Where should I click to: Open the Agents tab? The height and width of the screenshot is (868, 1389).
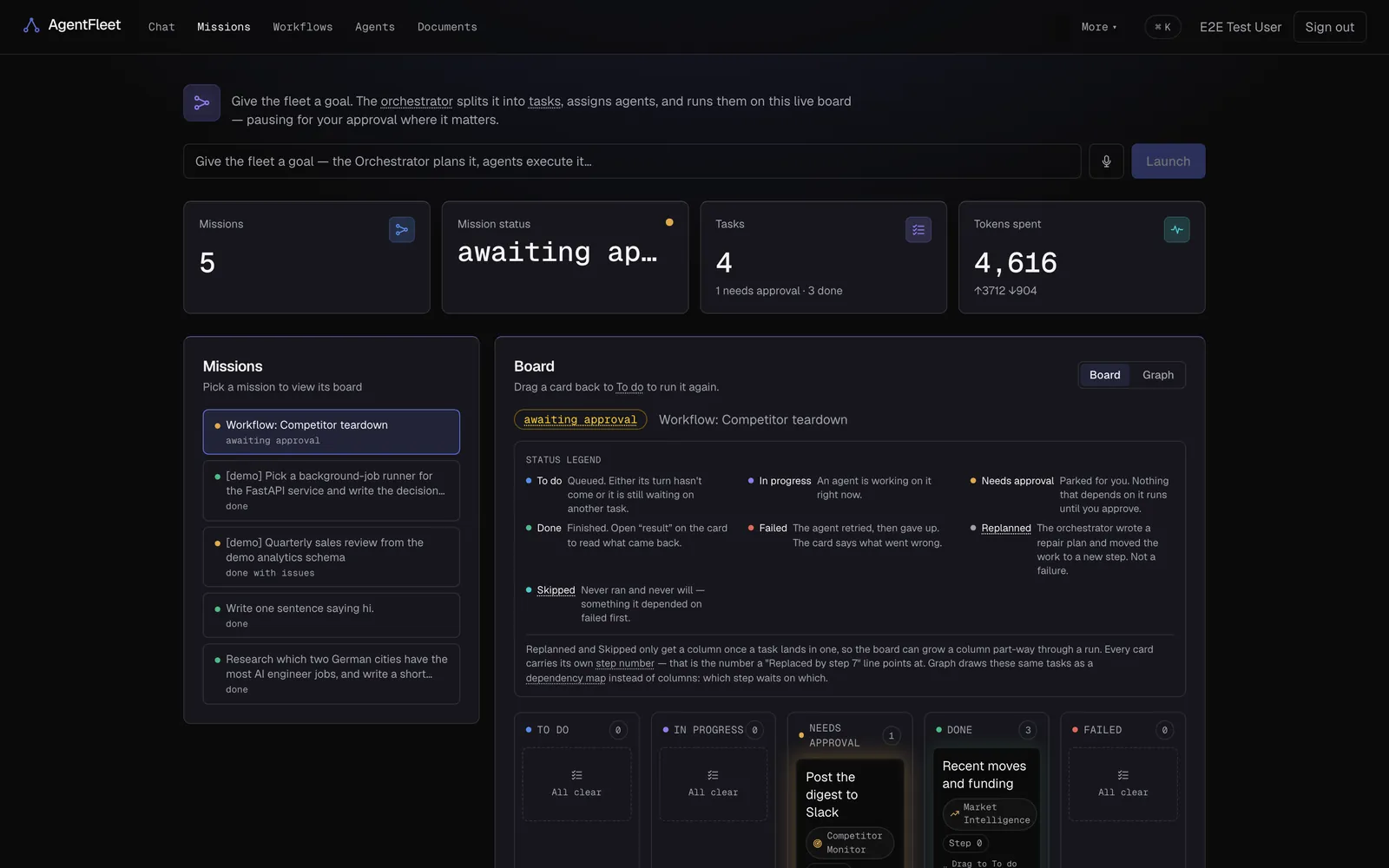coord(375,27)
